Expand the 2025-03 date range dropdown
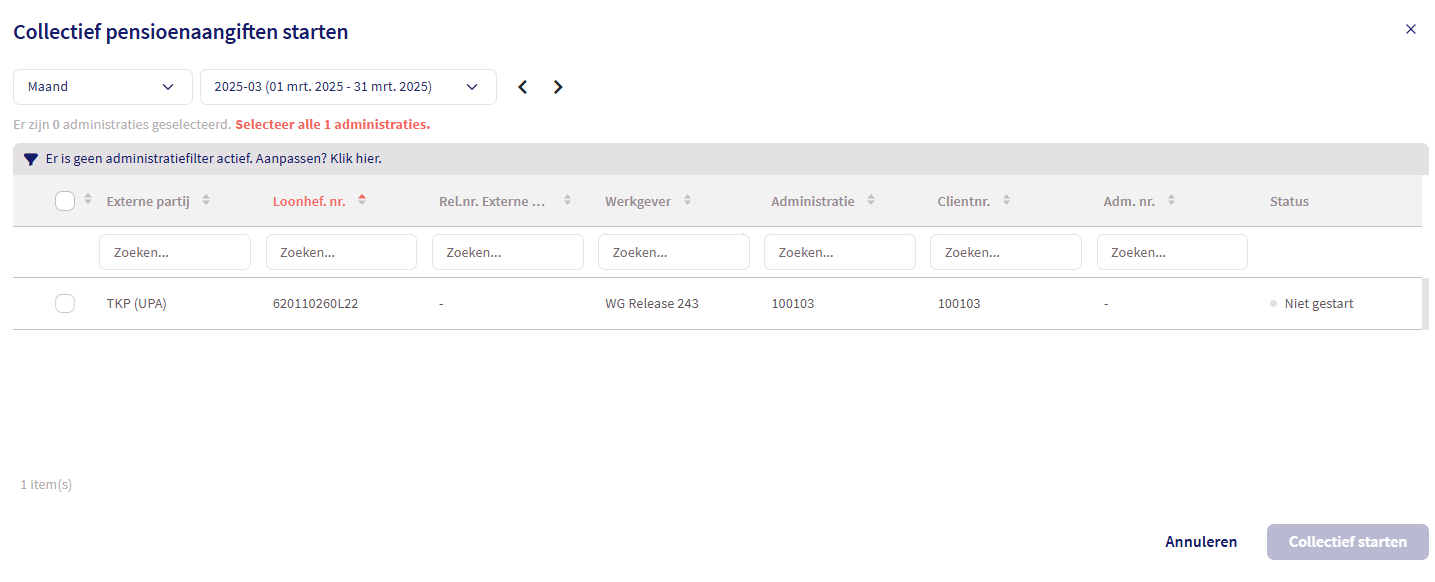 point(347,87)
